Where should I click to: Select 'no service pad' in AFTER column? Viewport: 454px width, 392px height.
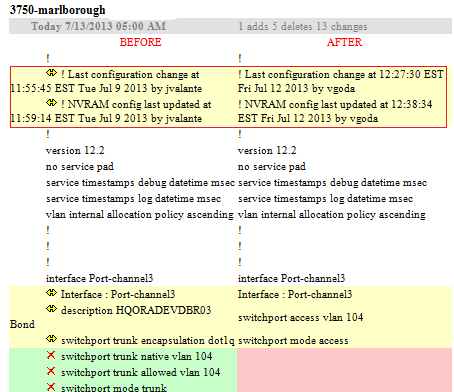pyautogui.click(x=272, y=167)
